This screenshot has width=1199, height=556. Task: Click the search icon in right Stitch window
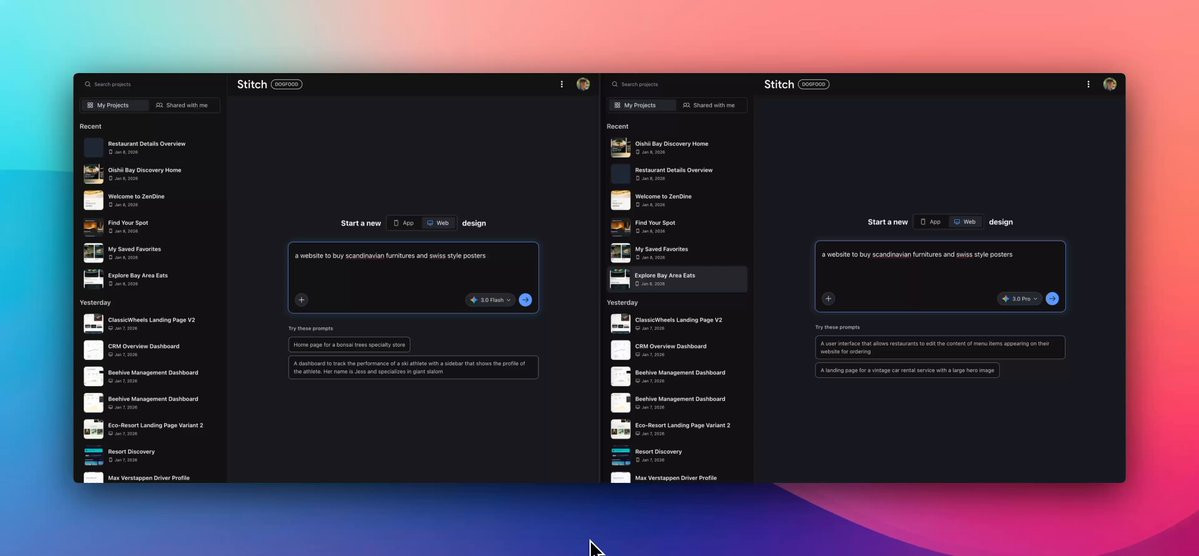[x=615, y=84]
